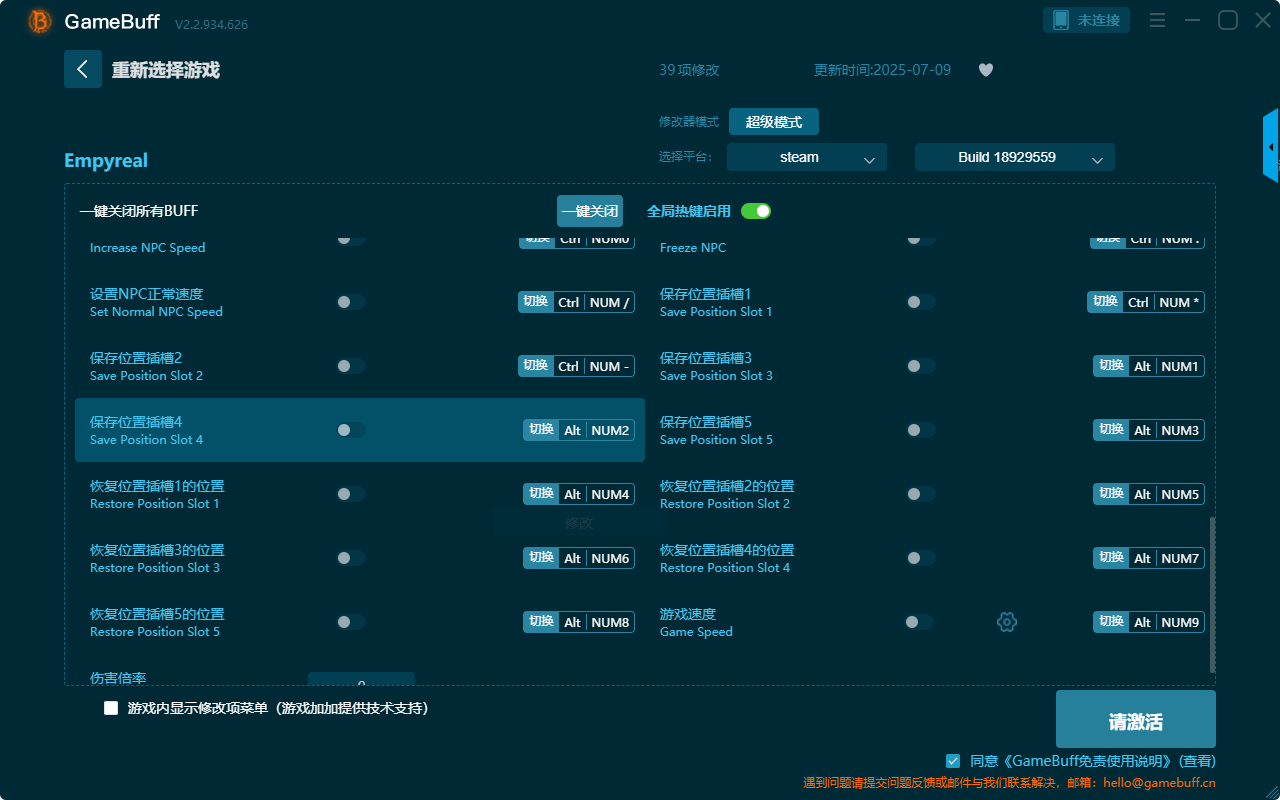Open the steam platform dropdown
This screenshot has height=800, width=1280.
806,157
